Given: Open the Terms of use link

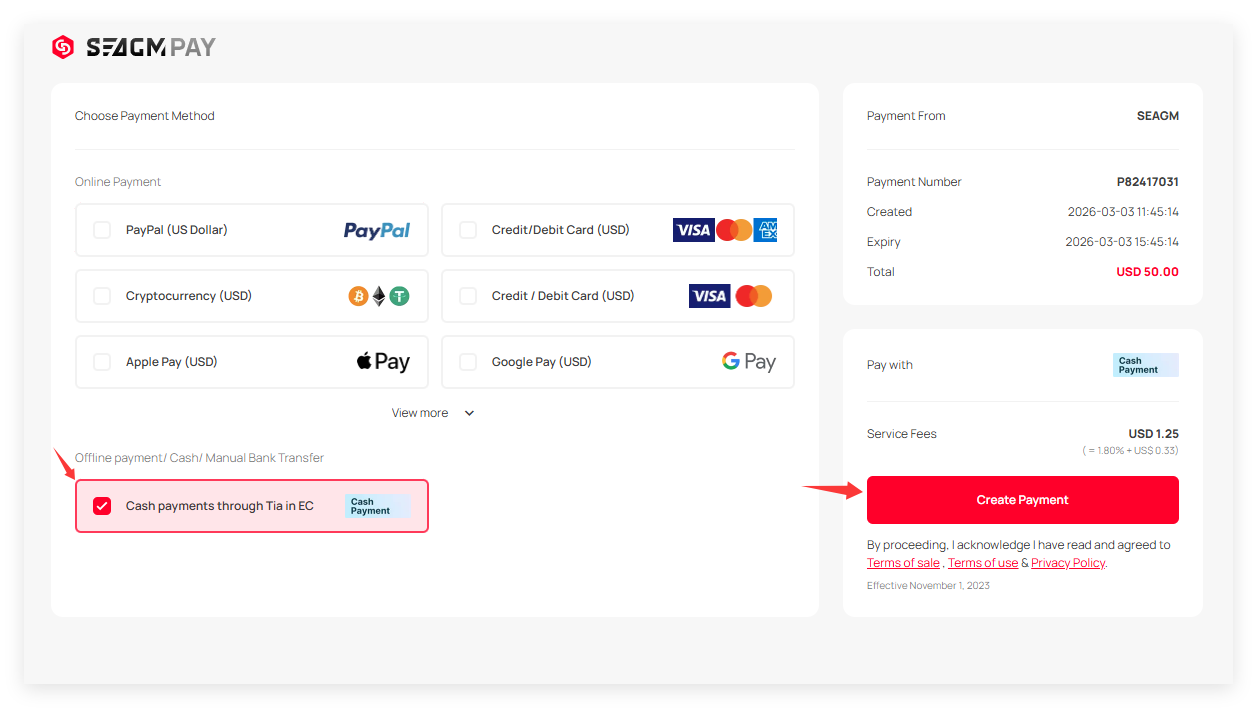Looking at the screenshot, I should point(983,563).
